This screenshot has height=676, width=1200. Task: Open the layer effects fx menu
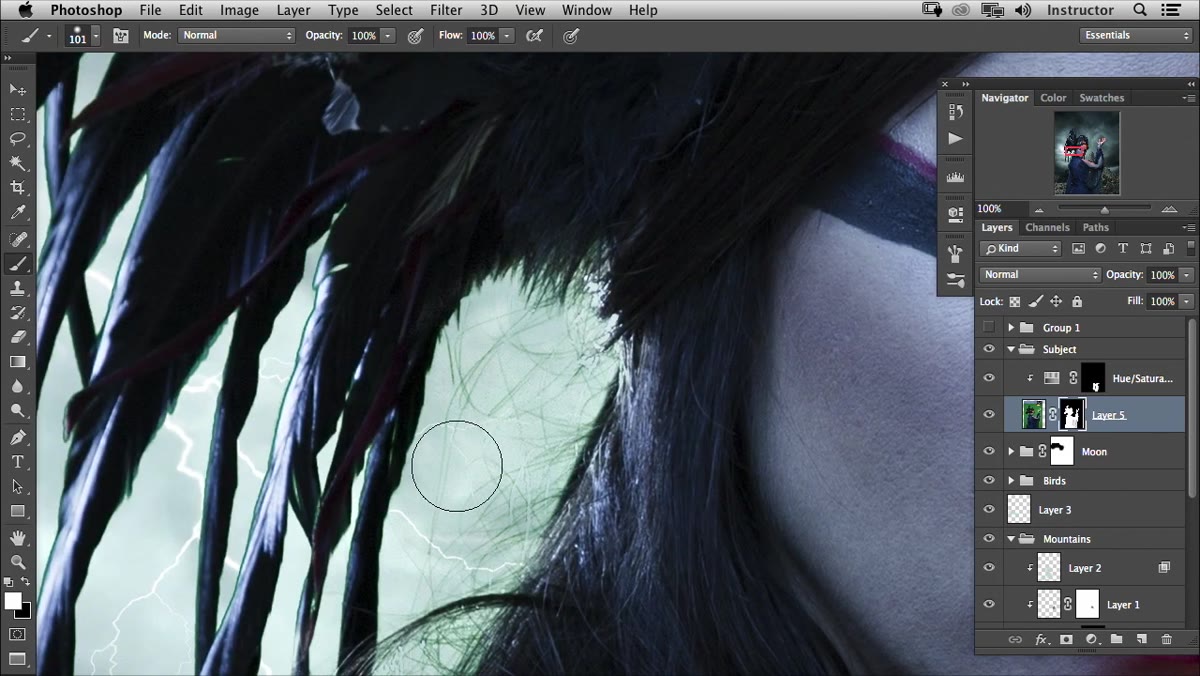click(x=1041, y=639)
